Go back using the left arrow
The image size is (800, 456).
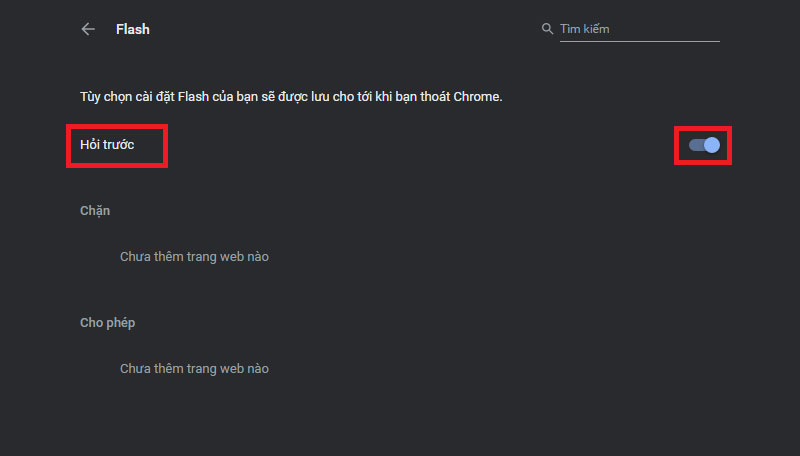pos(88,29)
